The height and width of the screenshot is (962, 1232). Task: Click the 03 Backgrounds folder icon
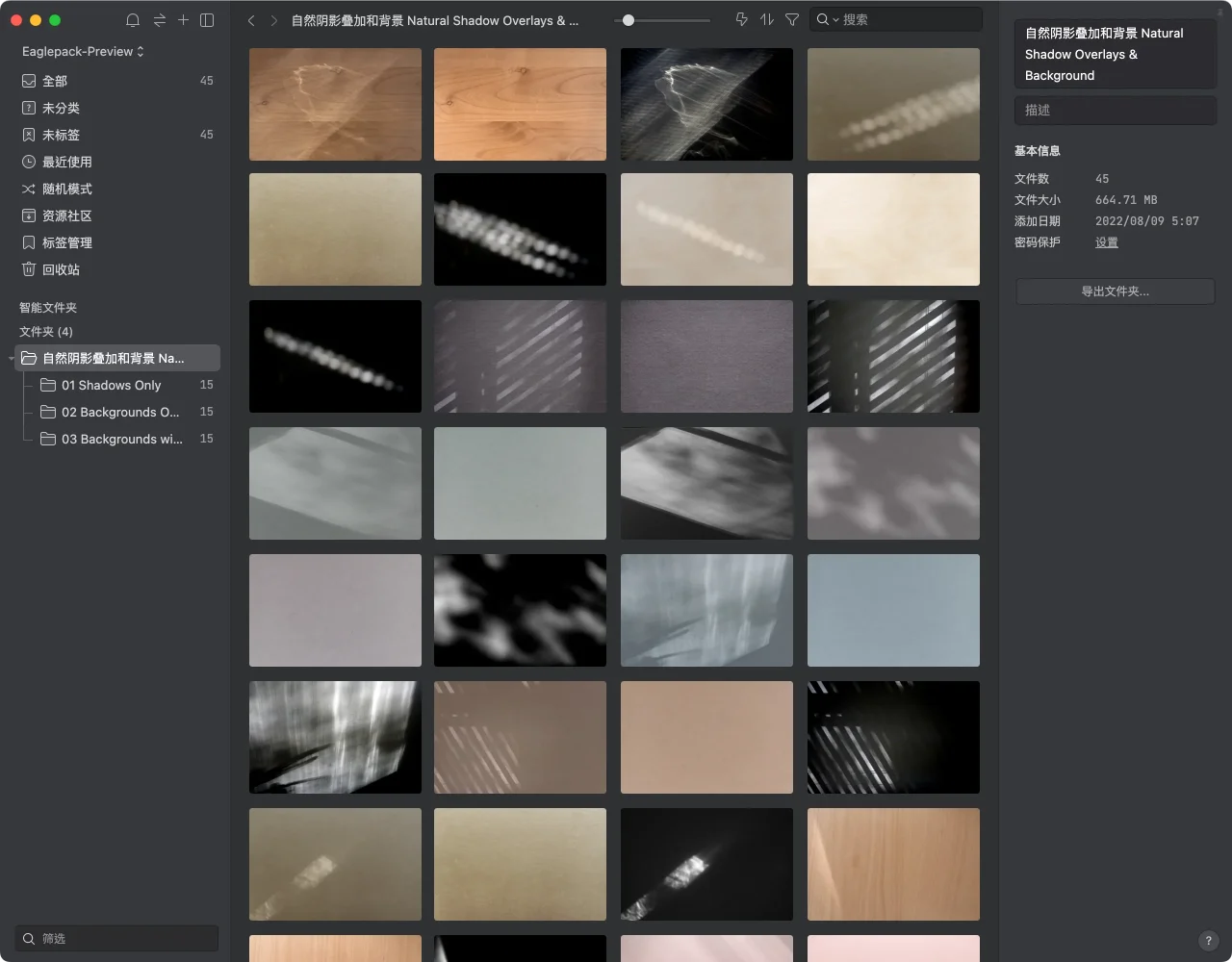point(48,439)
